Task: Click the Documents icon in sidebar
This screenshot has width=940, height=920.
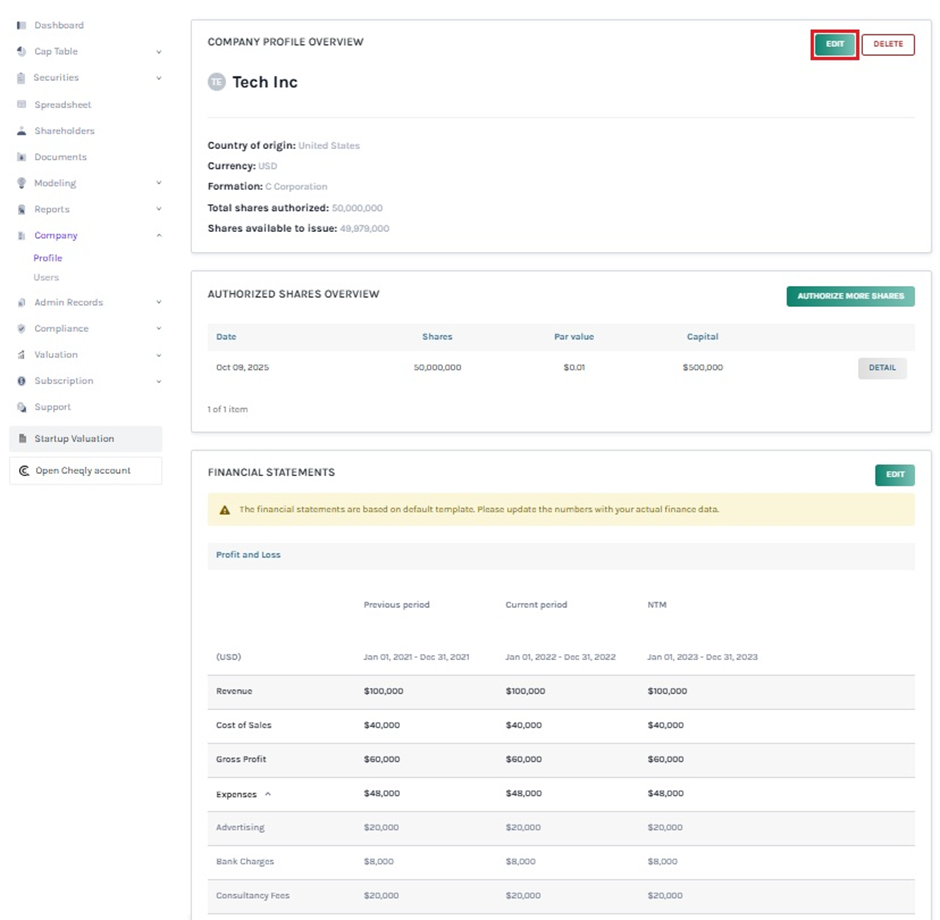Action: [x=21, y=157]
